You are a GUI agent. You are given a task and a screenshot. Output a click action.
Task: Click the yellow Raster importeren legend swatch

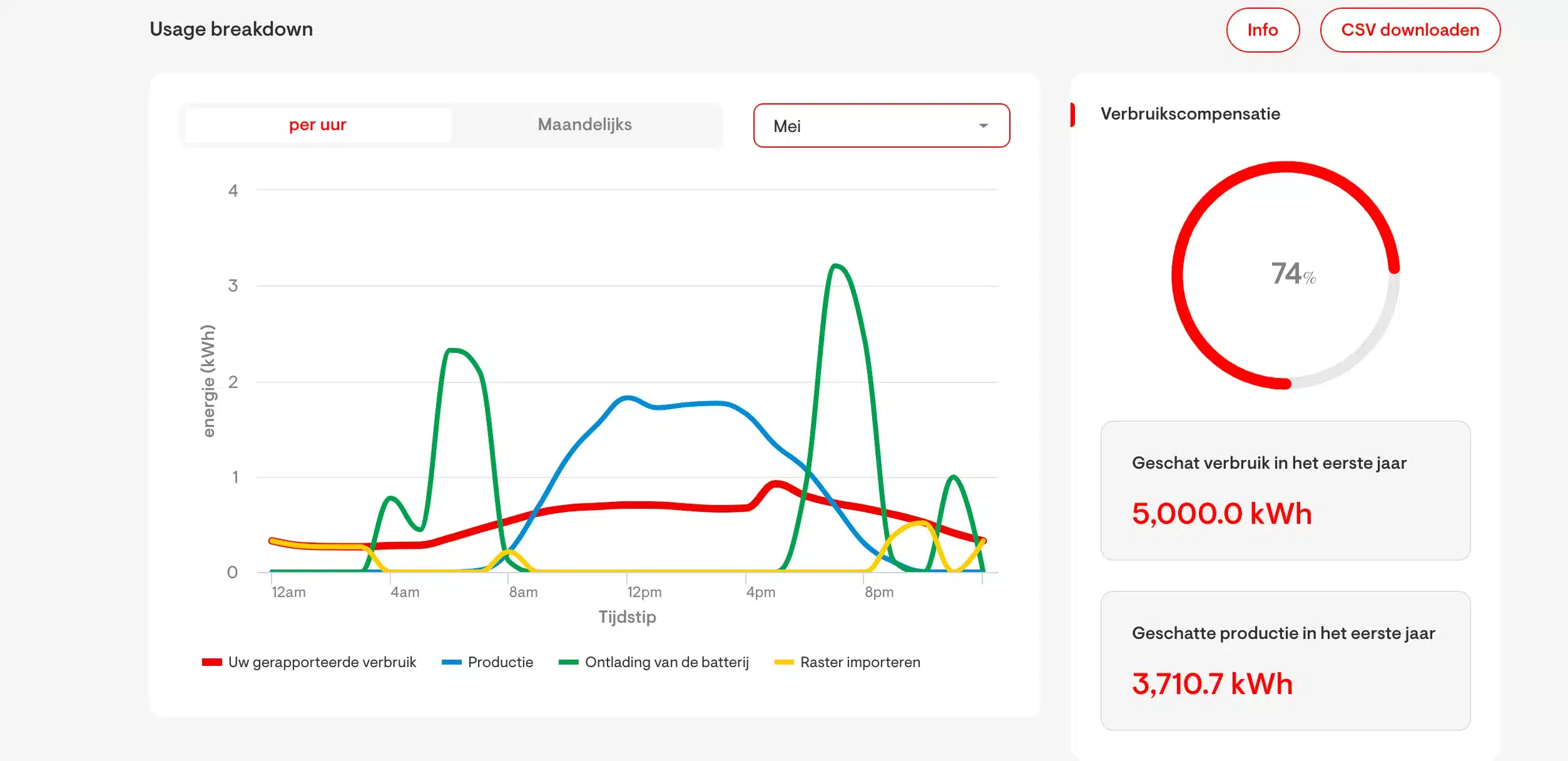[783, 662]
